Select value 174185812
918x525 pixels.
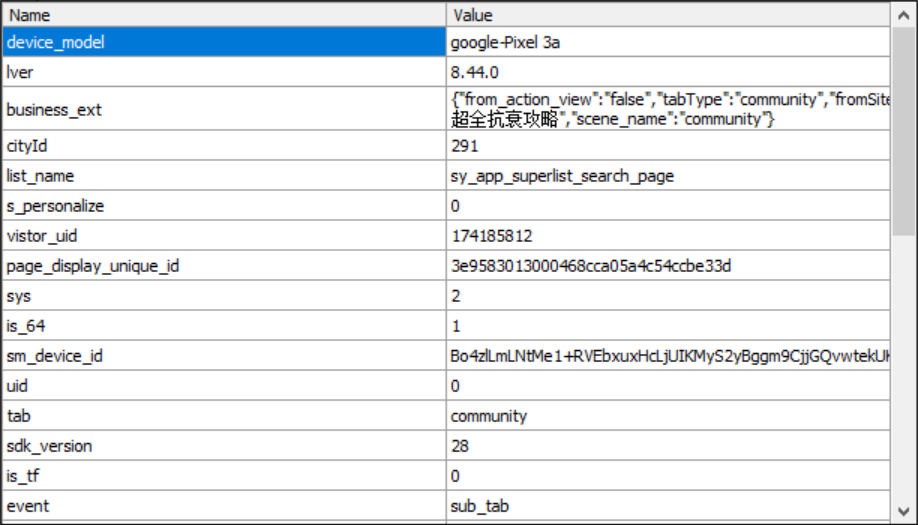668,236
